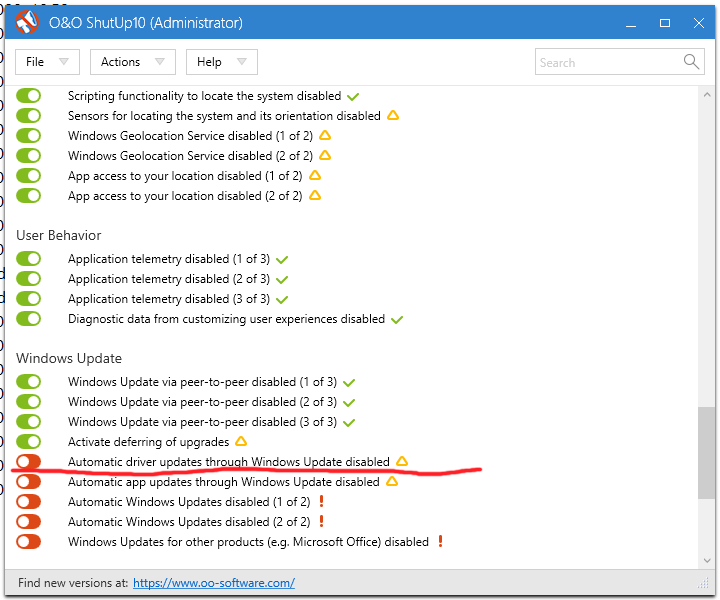Click the scrollbar down arrow
This screenshot has width=720, height=600.
pyautogui.click(x=707, y=561)
